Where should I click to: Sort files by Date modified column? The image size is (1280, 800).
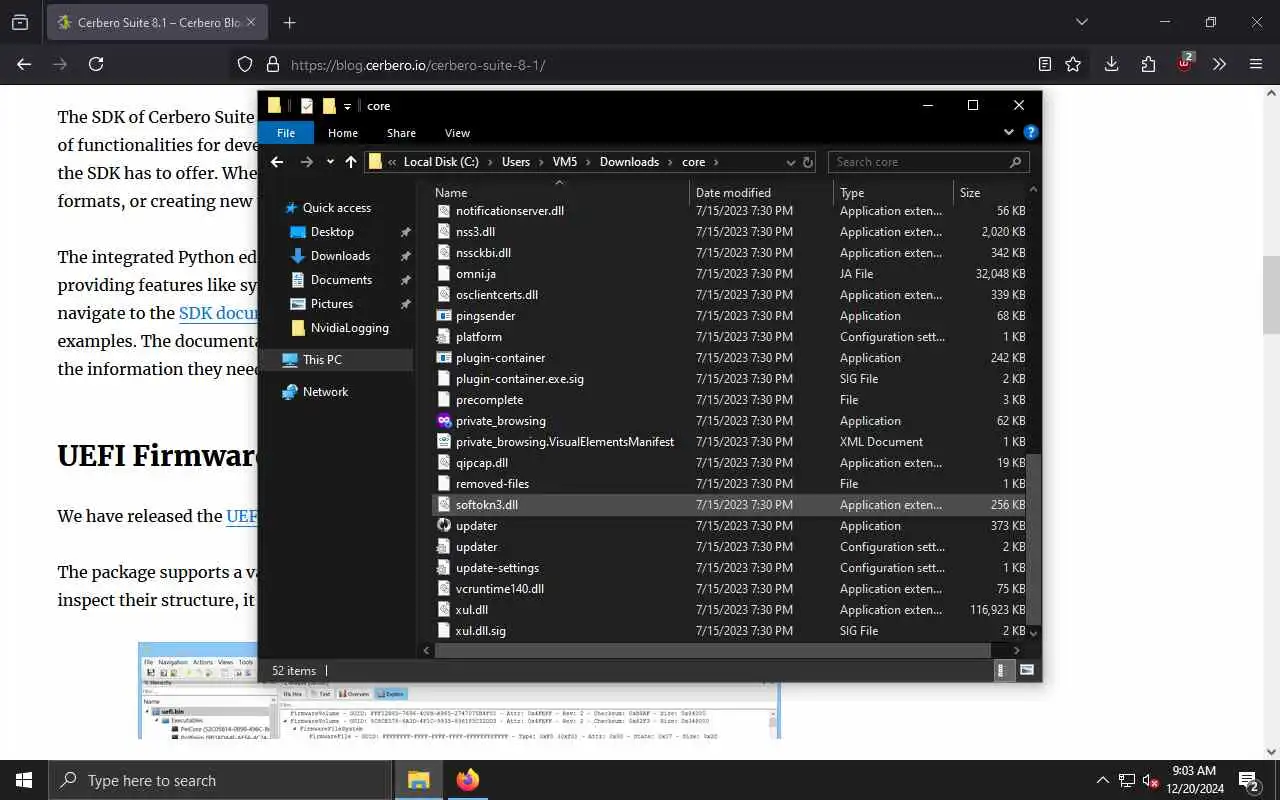tap(762, 192)
